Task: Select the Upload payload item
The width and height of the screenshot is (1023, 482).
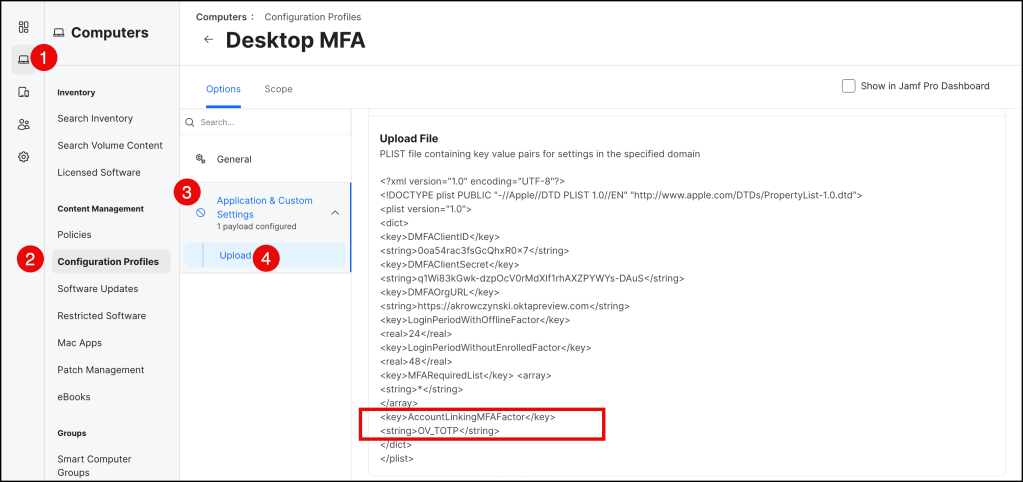Action: pyautogui.click(x=235, y=256)
